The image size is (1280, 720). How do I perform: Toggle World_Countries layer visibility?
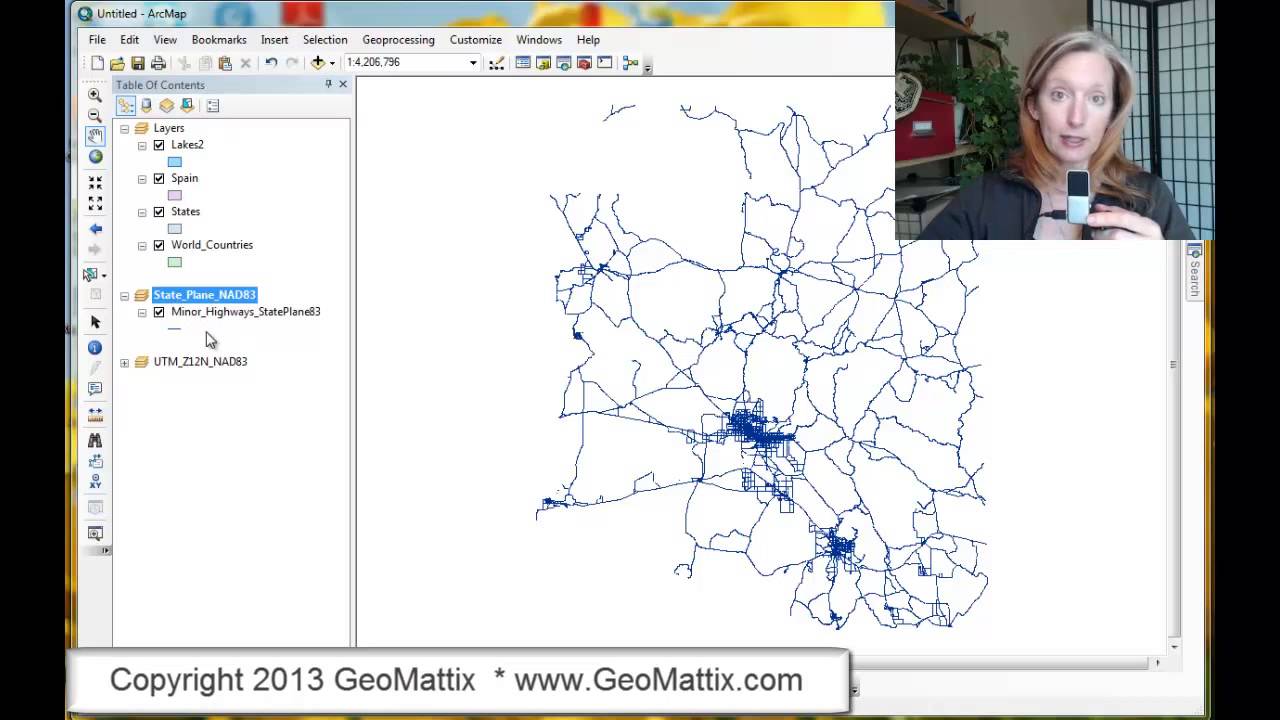pos(158,245)
